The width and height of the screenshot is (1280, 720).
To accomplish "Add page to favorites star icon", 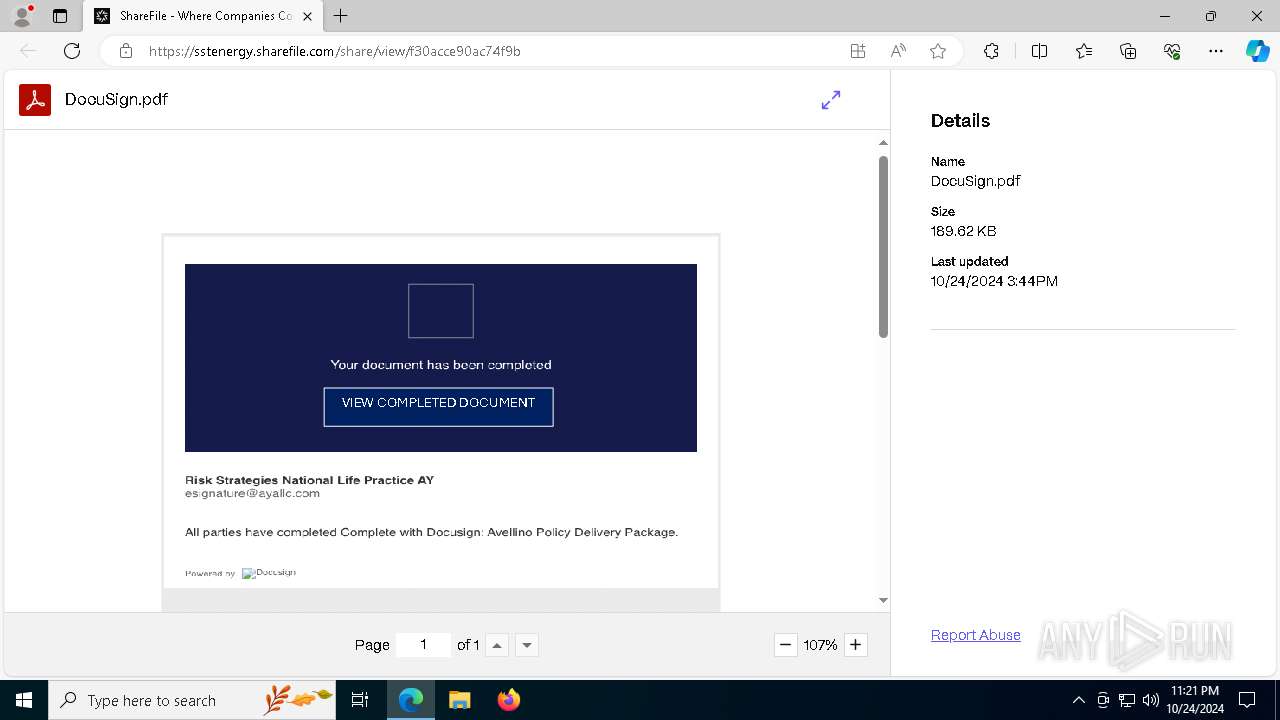I will point(938,51).
